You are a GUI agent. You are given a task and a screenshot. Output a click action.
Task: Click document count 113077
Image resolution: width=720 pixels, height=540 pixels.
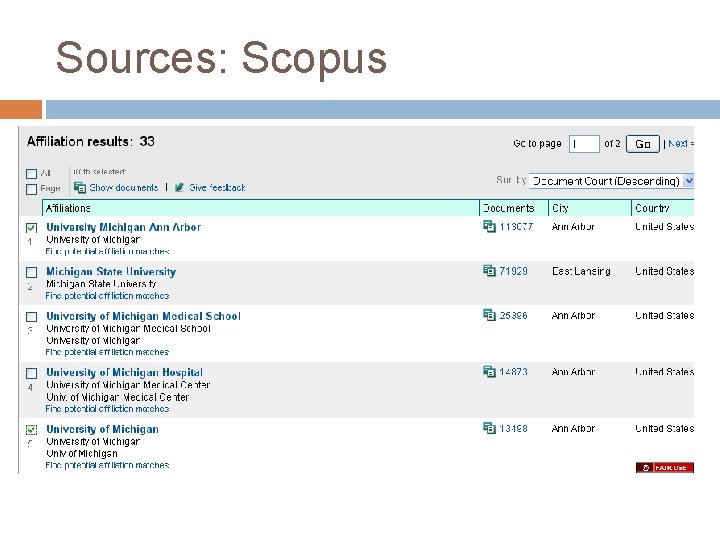tap(516, 226)
